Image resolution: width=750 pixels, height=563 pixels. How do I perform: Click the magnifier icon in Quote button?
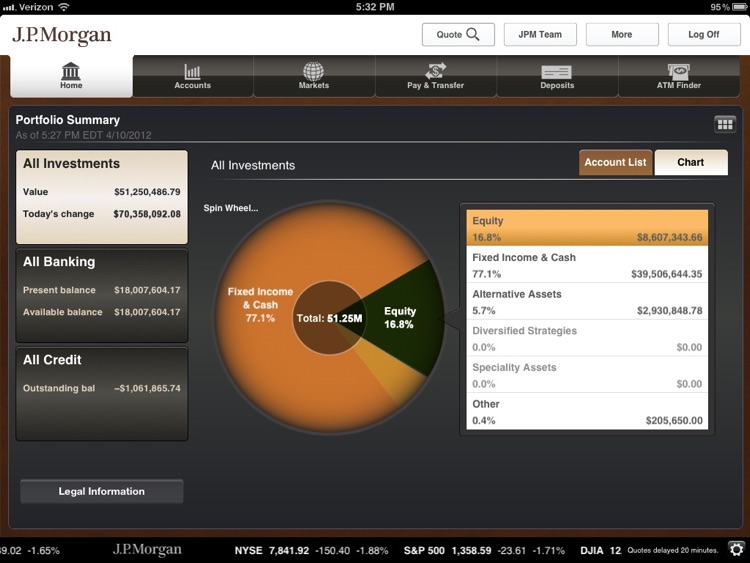473,34
